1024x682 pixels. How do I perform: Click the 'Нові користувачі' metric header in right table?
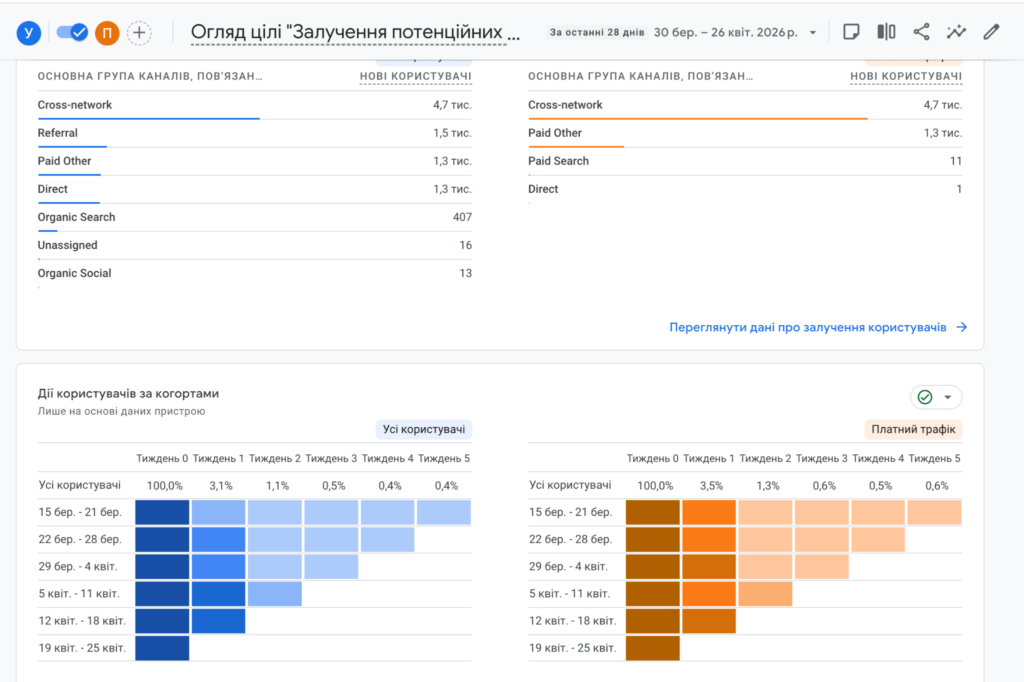[906, 76]
